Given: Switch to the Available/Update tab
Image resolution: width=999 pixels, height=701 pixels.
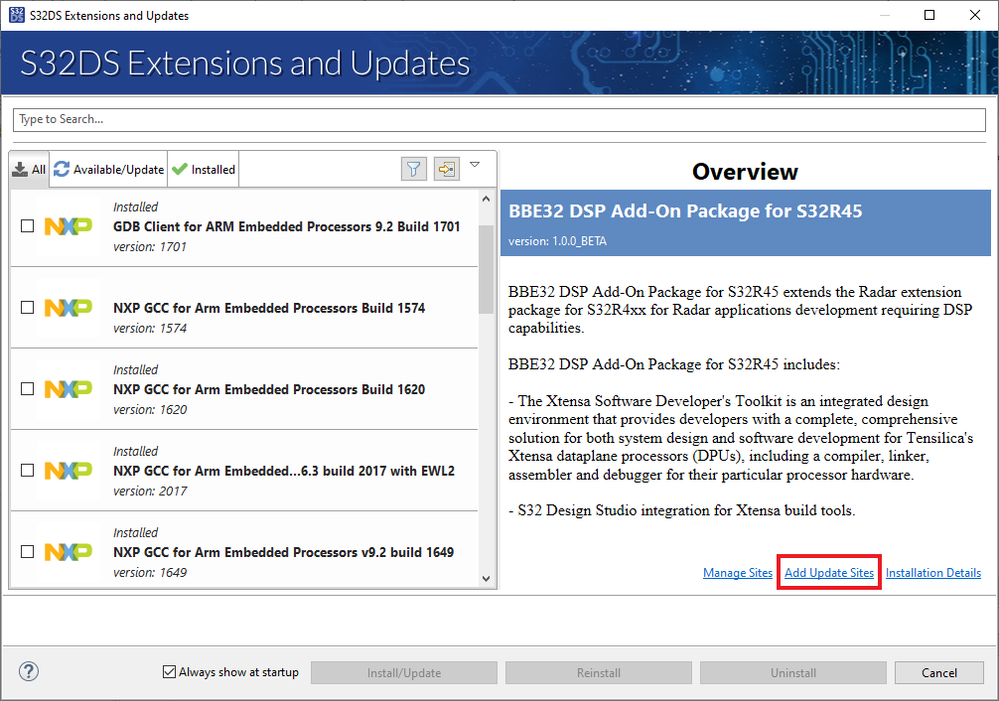Looking at the screenshot, I should [109, 170].
